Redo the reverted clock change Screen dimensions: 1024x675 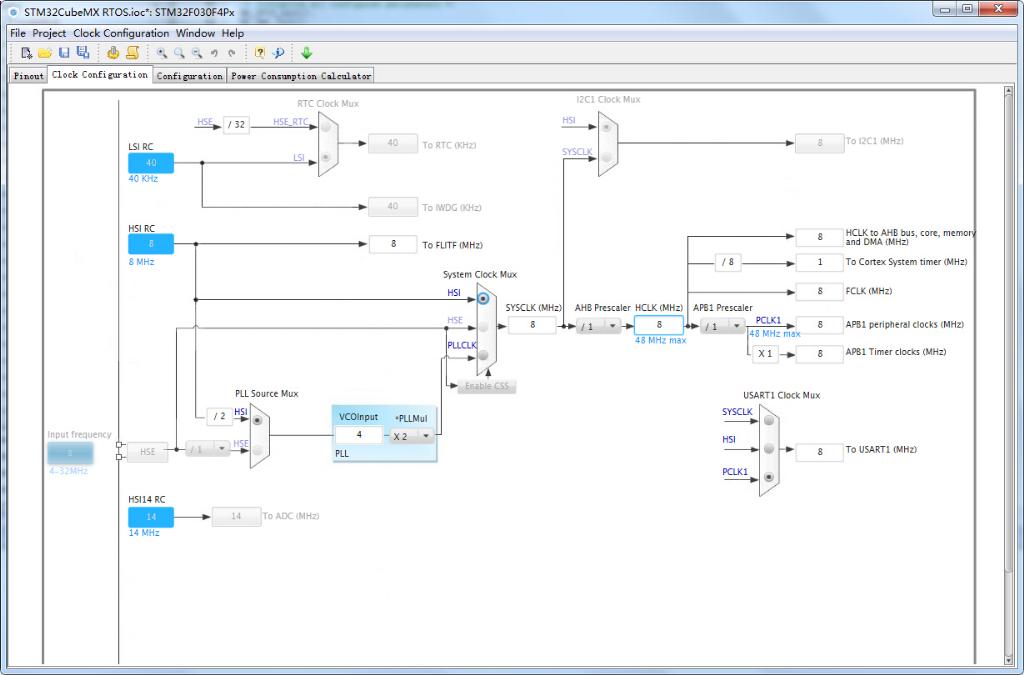coord(231,53)
